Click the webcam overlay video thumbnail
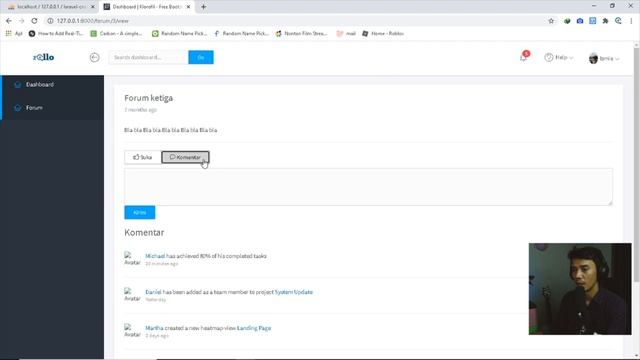Viewport: 640px width, 360px height. click(580, 289)
